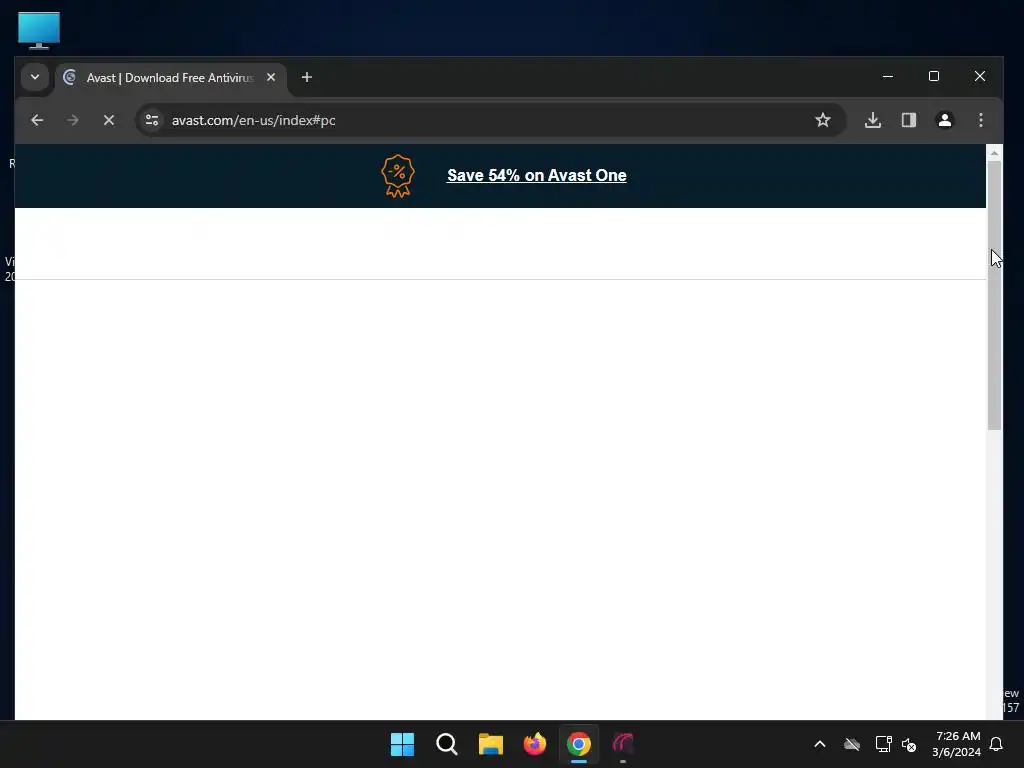Expand the tab search dropdown

(x=35, y=77)
